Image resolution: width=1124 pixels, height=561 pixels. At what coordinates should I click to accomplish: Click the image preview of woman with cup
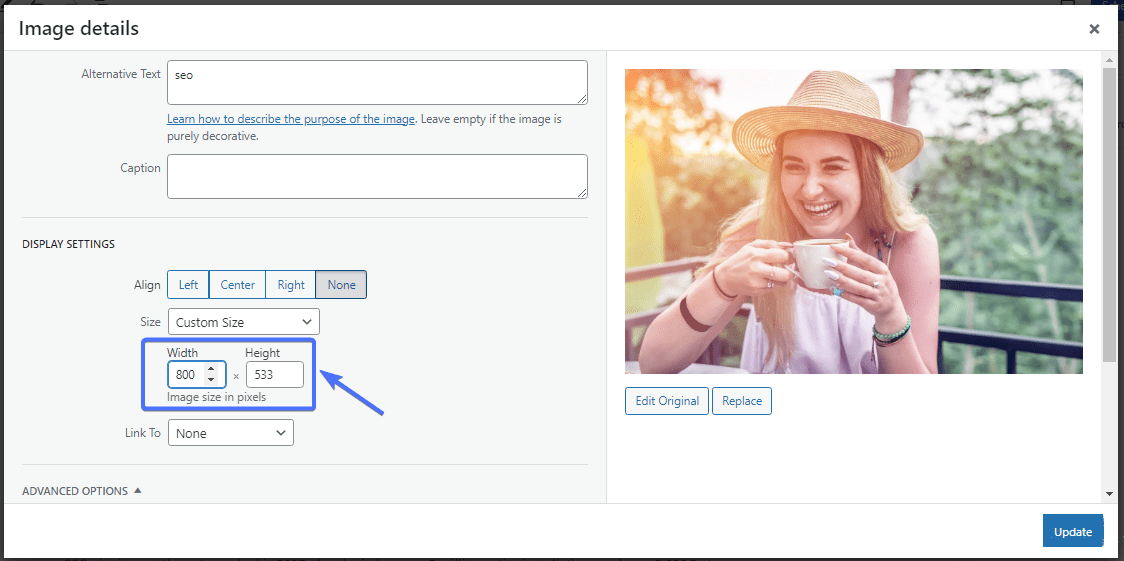coord(854,221)
